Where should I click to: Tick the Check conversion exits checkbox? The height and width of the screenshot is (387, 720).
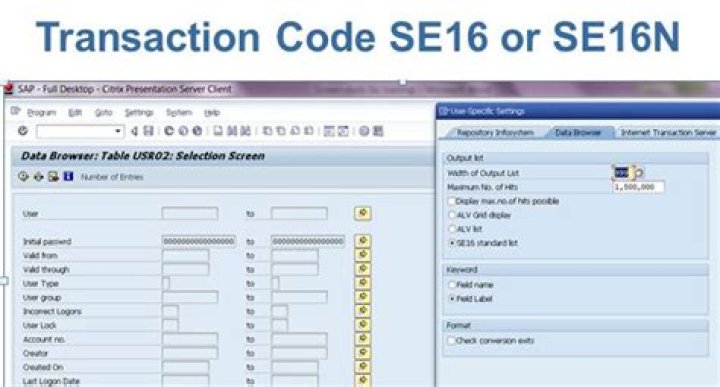[x=451, y=341]
